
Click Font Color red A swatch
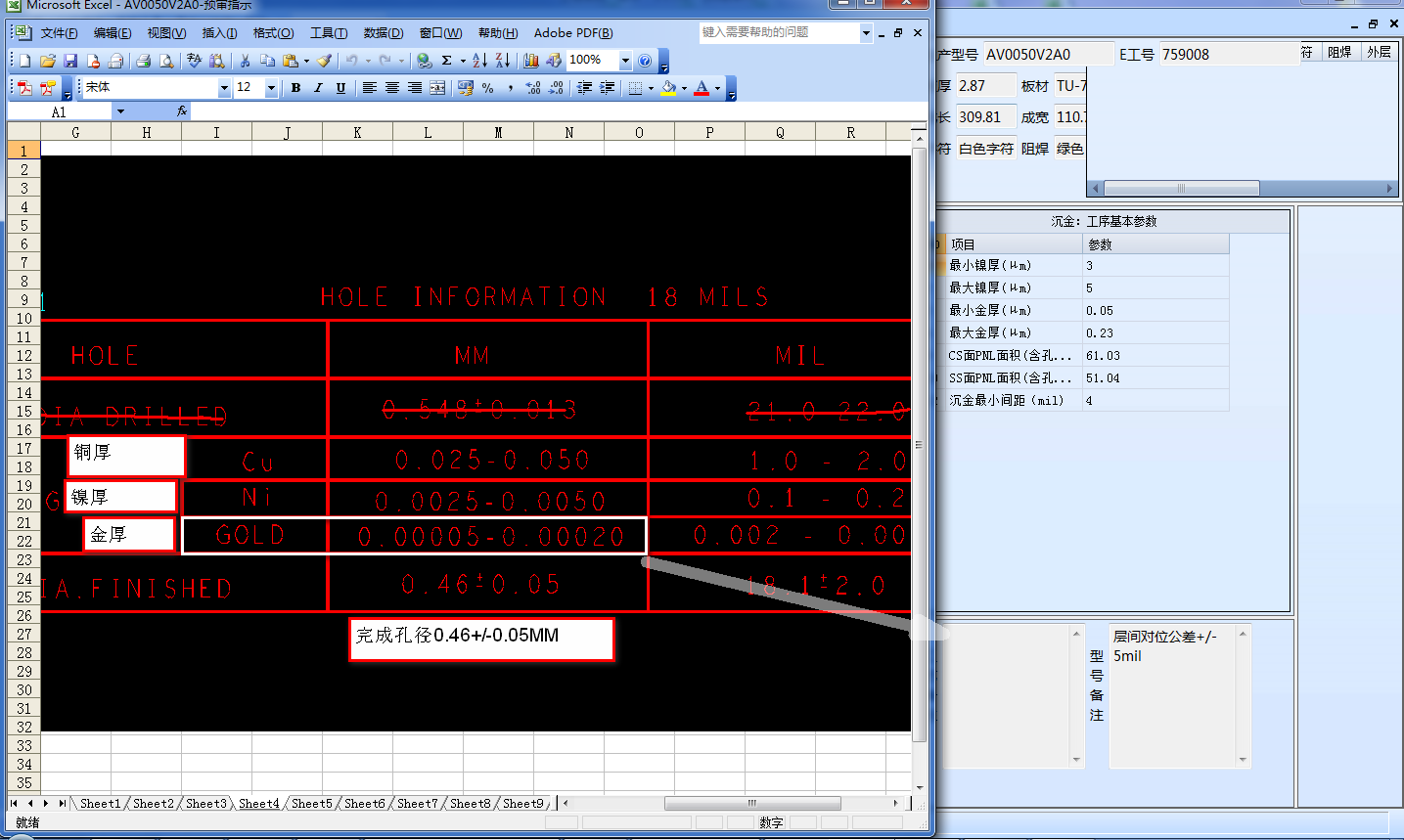click(x=702, y=88)
